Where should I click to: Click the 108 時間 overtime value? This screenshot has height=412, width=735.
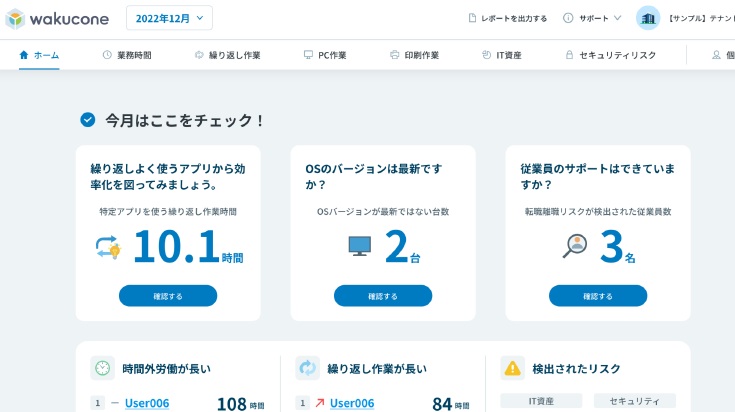click(240, 404)
